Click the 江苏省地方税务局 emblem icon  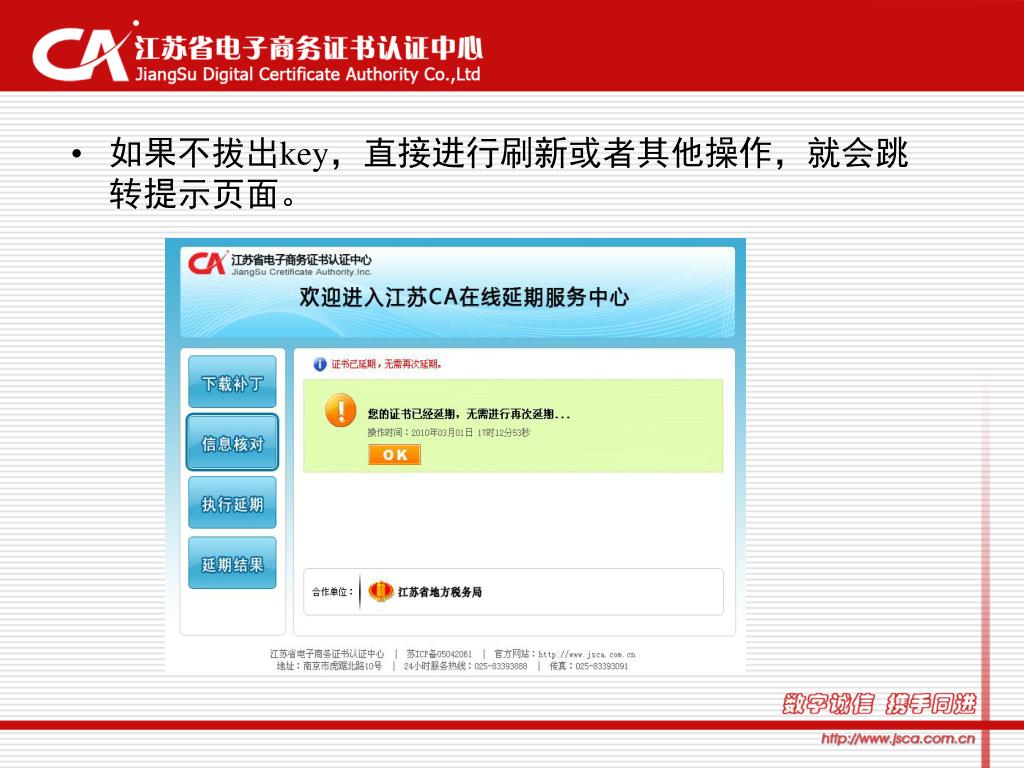381,592
